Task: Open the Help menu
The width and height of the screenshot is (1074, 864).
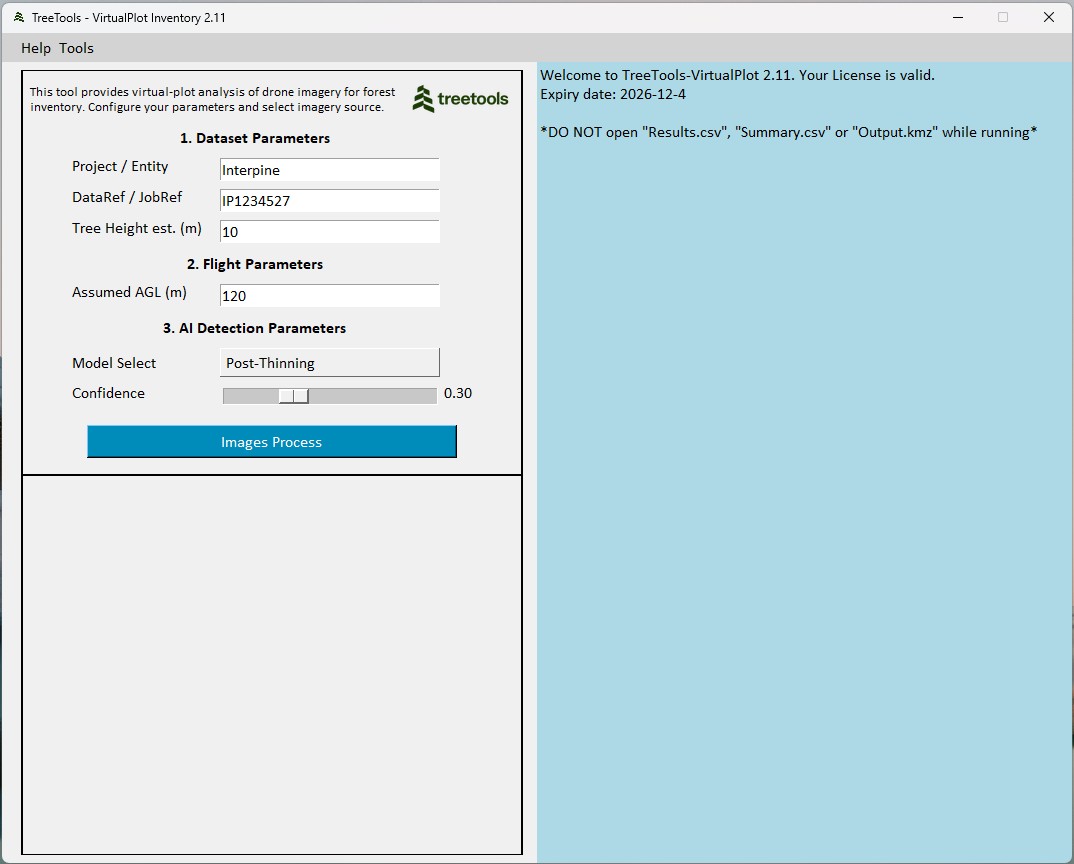Action: tap(35, 48)
